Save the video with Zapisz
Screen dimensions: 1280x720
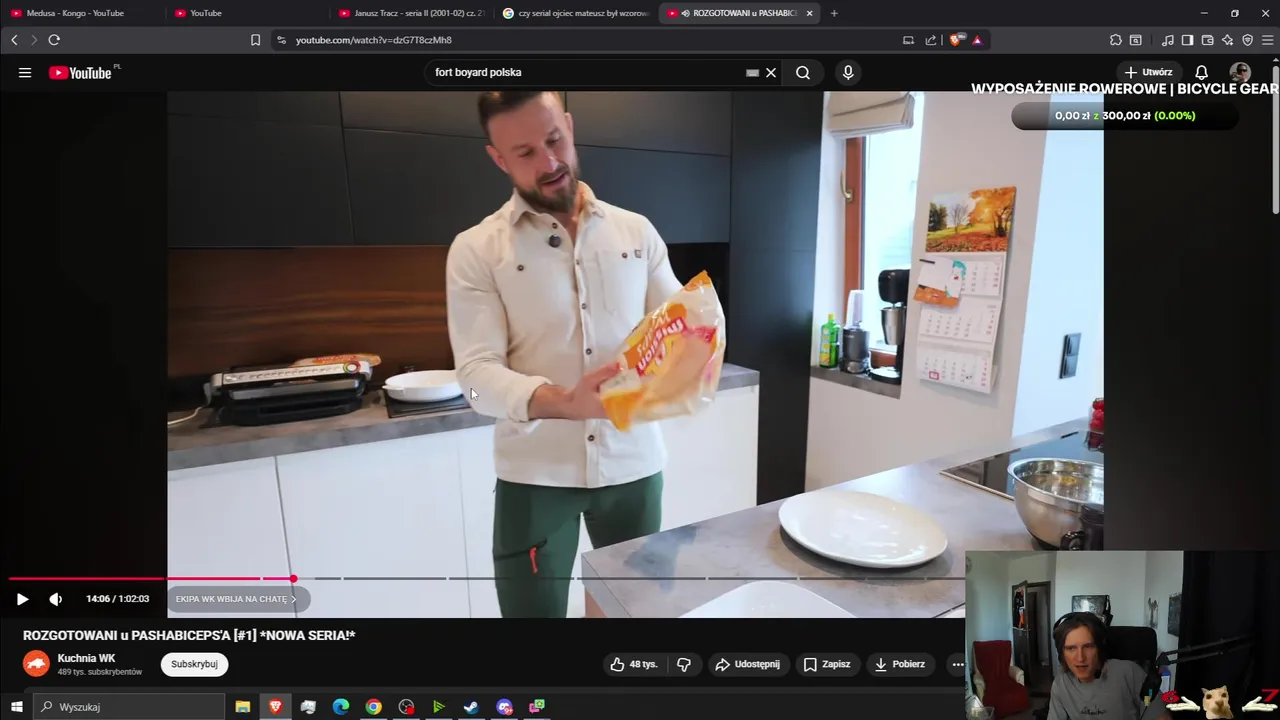(x=826, y=664)
